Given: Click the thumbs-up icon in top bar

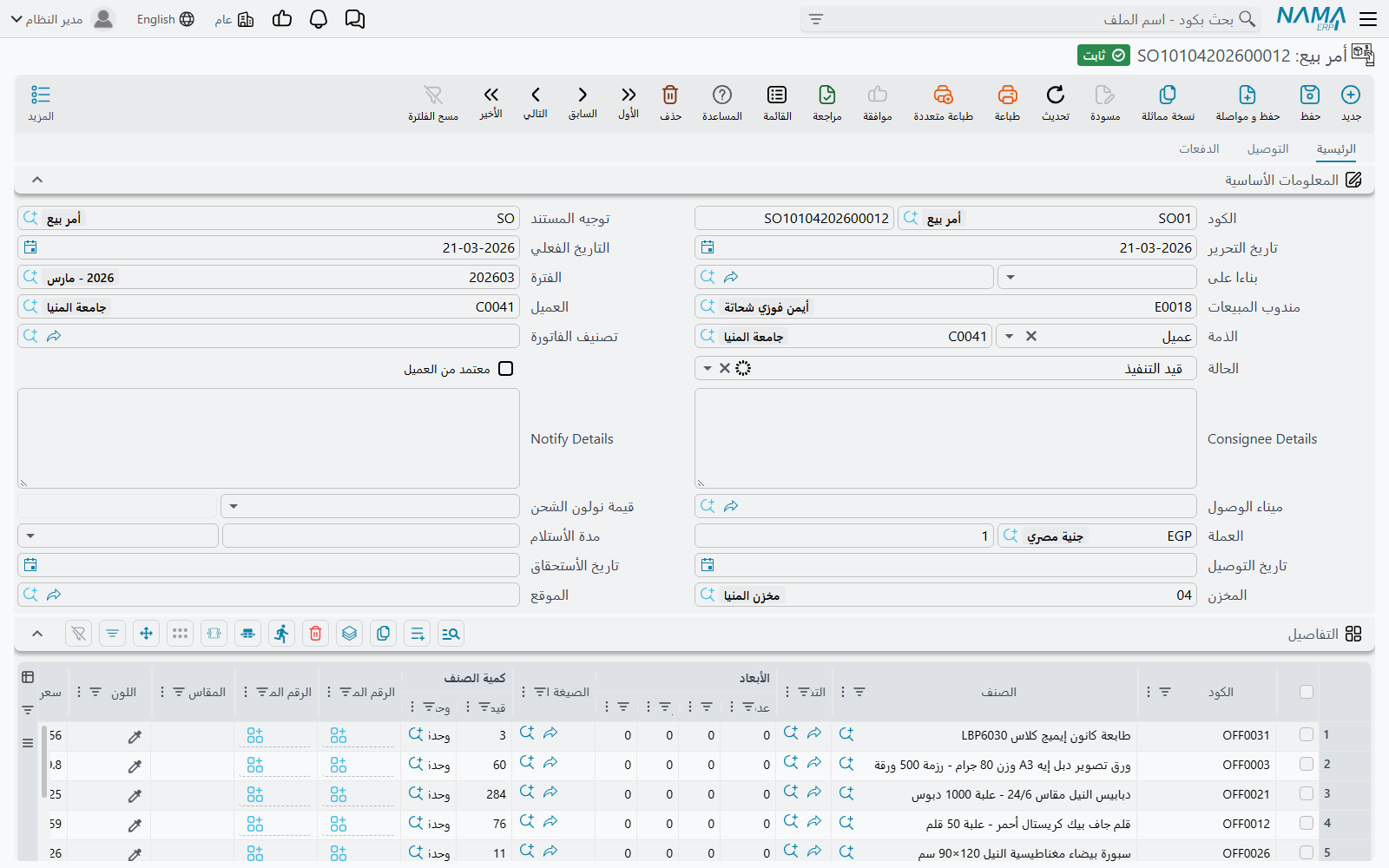Looking at the screenshot, I should 282,19.
